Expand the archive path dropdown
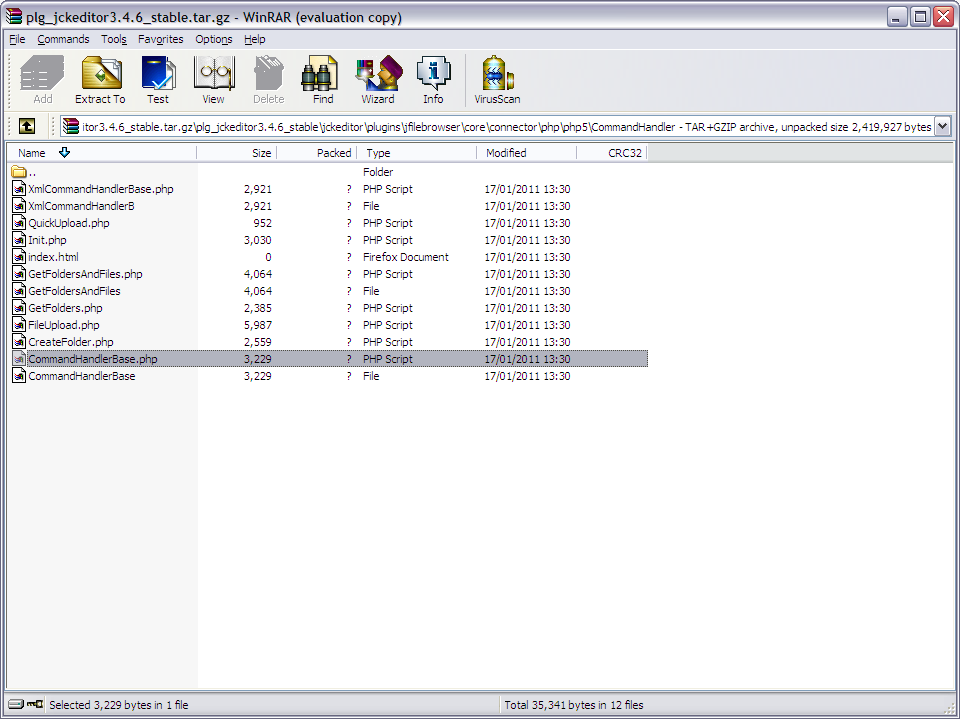 click(942, 126)
